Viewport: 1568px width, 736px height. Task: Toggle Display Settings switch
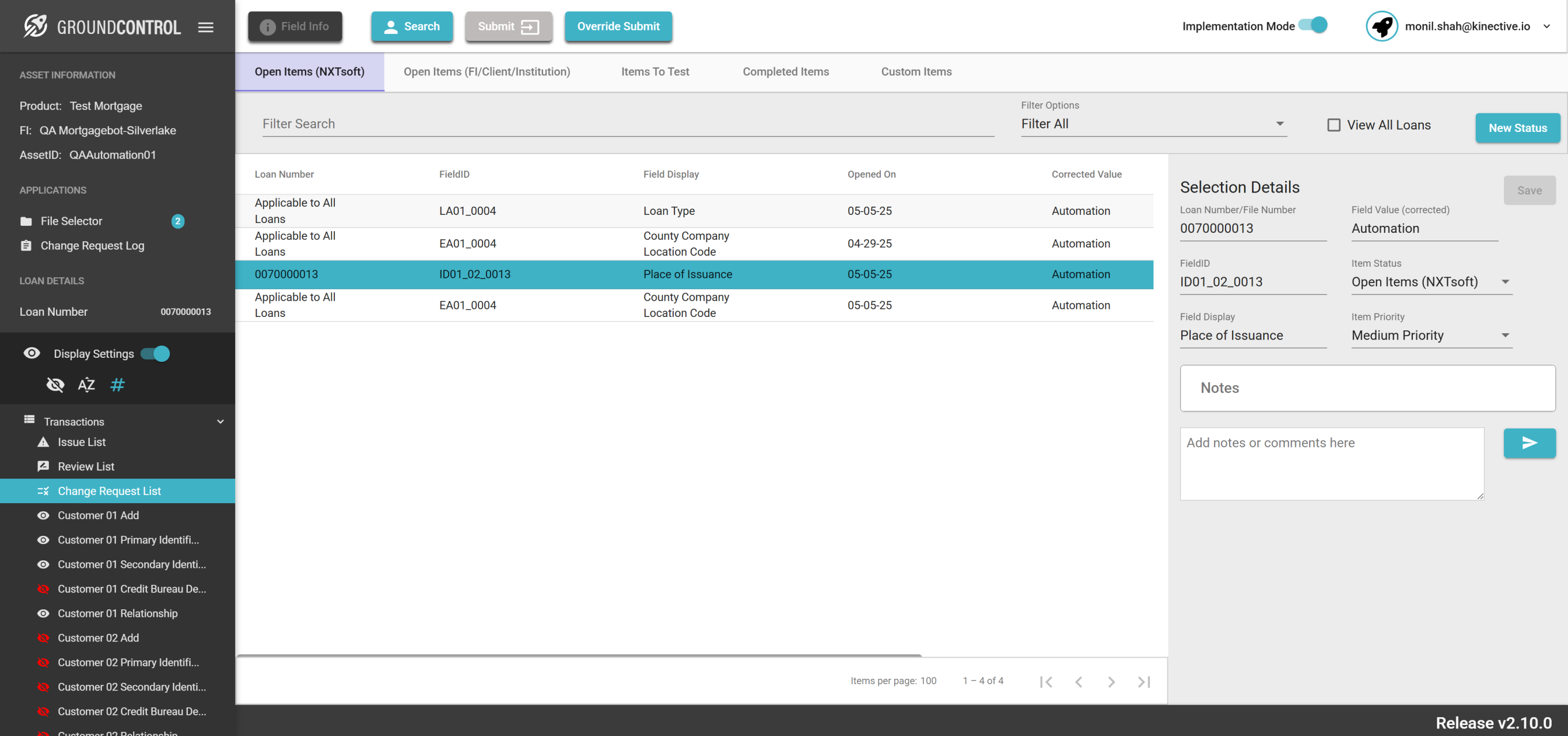[x=155, y=353]
